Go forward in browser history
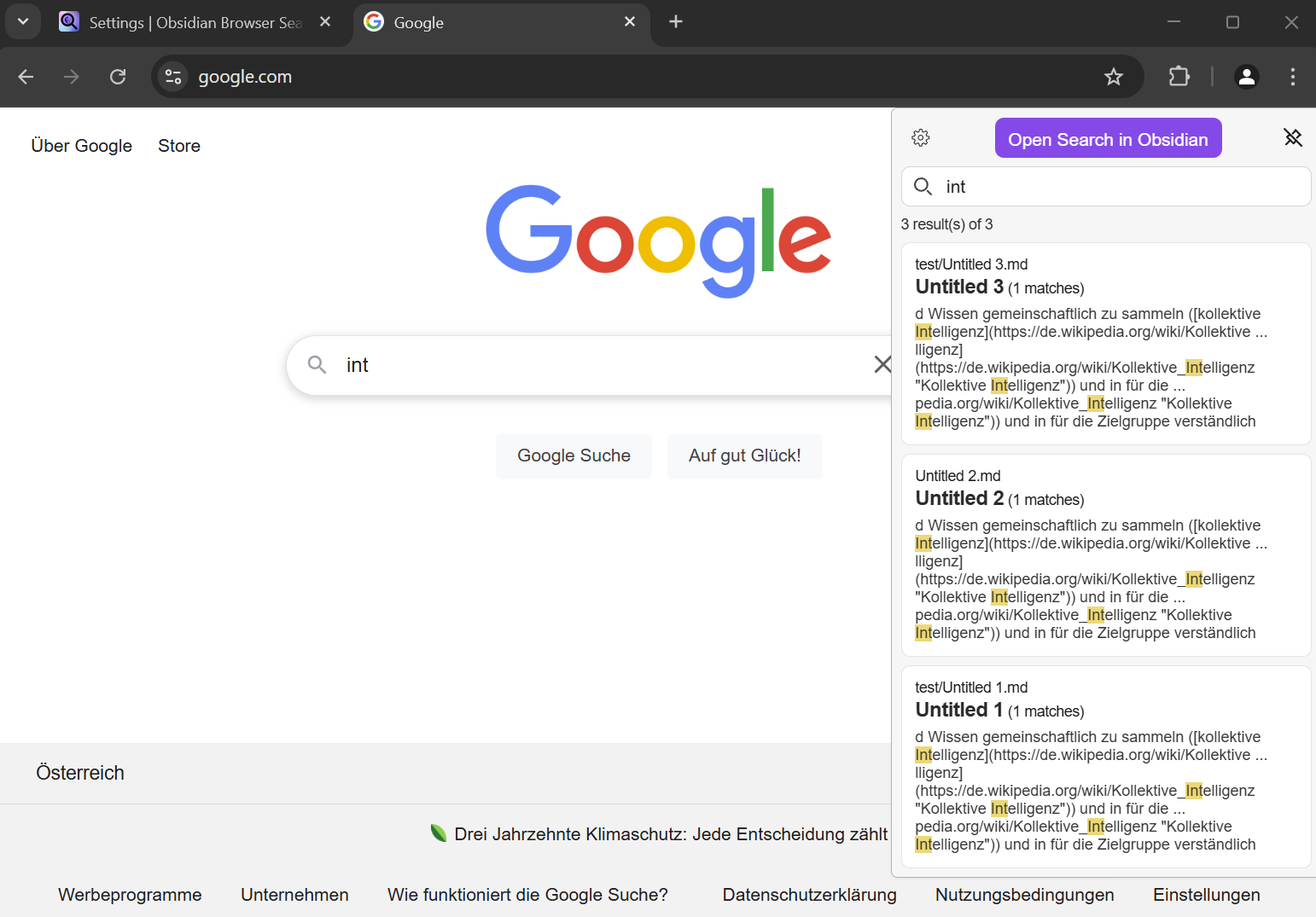1316x917 pixels. (72, 77)
